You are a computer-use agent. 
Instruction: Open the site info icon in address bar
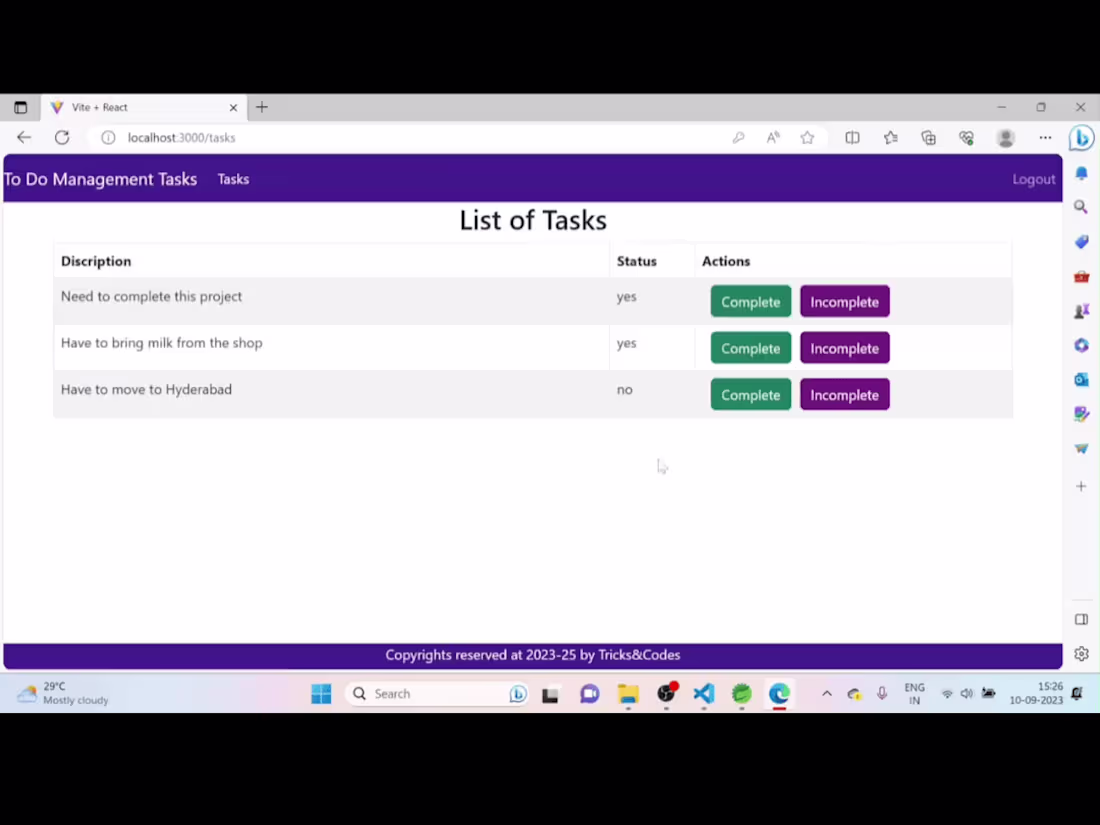point(108,137)
